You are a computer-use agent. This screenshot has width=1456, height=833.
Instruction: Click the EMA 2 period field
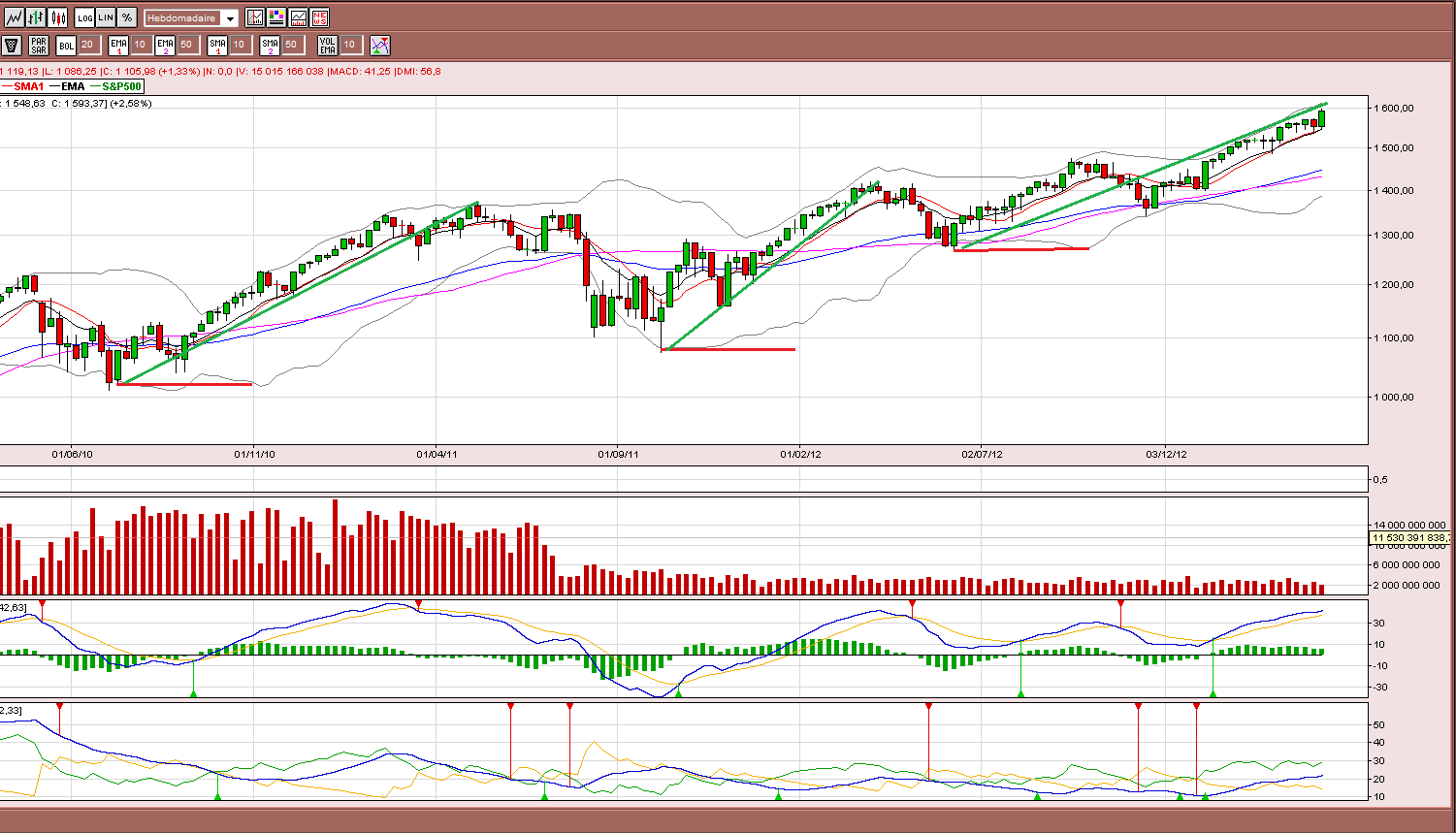pyautogui.click(x=187, y=45)
